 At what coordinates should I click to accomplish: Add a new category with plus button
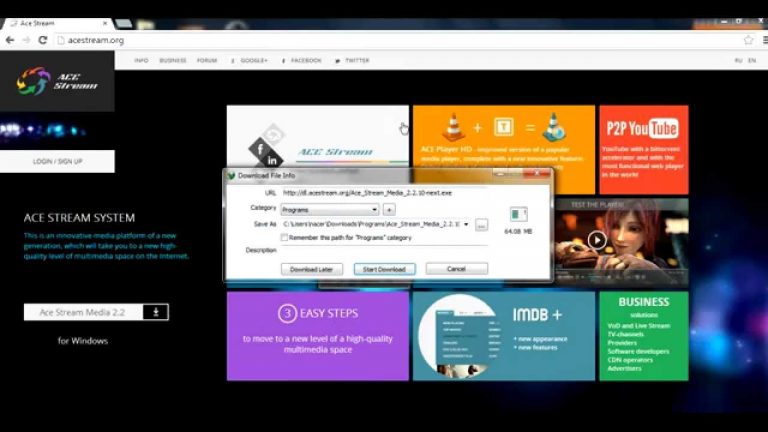point(389,210)
